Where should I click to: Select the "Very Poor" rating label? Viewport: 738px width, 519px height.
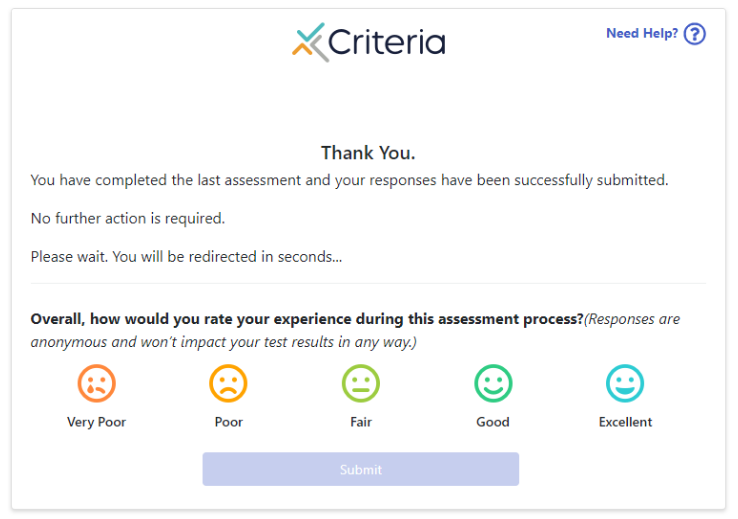[x=97, y=422]
